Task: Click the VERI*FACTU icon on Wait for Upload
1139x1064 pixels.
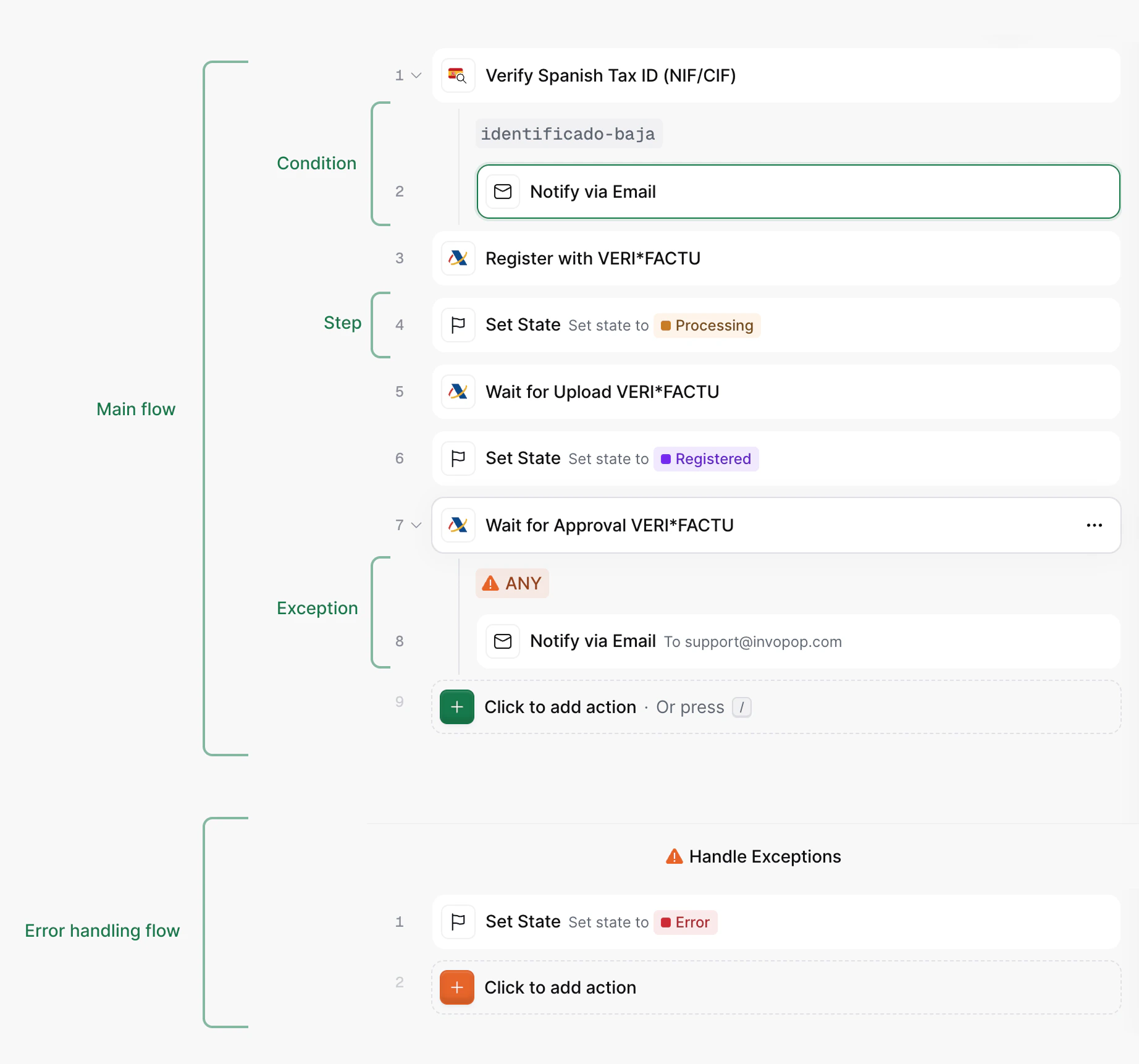Action: [457, 392]
